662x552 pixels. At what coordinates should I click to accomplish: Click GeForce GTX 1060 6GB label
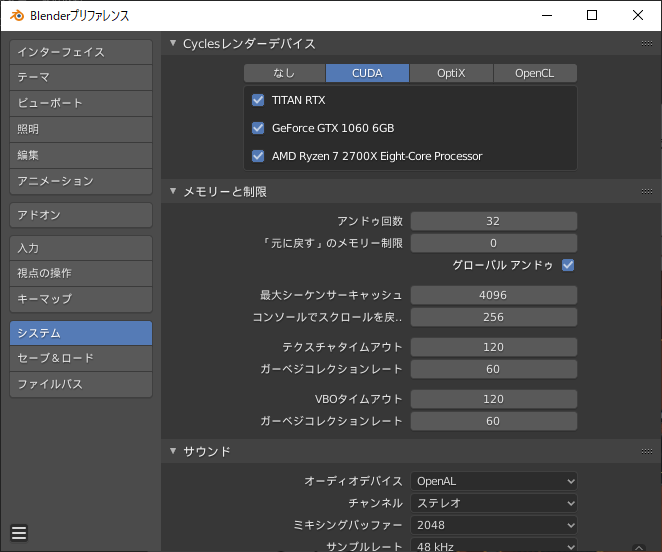333,128
